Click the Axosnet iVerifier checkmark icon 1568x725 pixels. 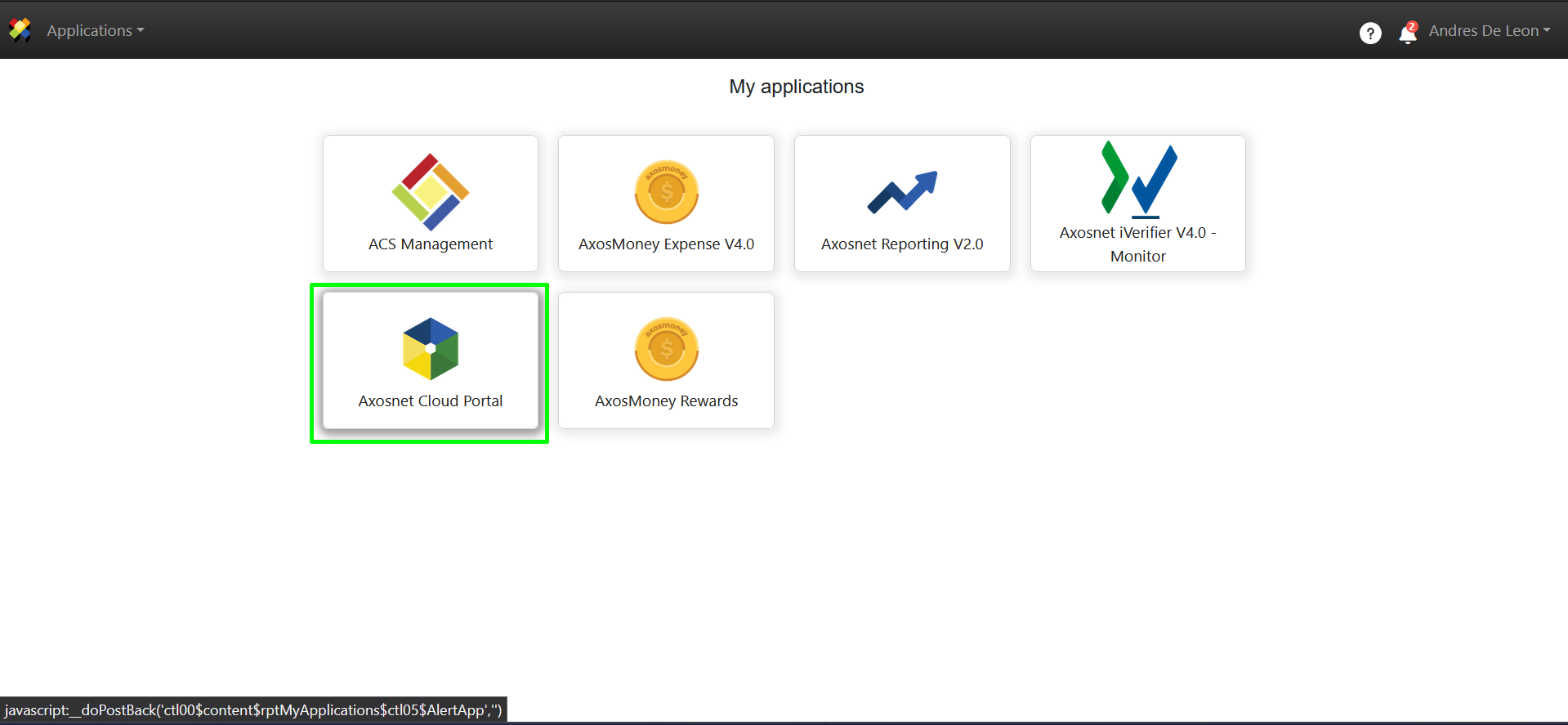coord(1139,180)
